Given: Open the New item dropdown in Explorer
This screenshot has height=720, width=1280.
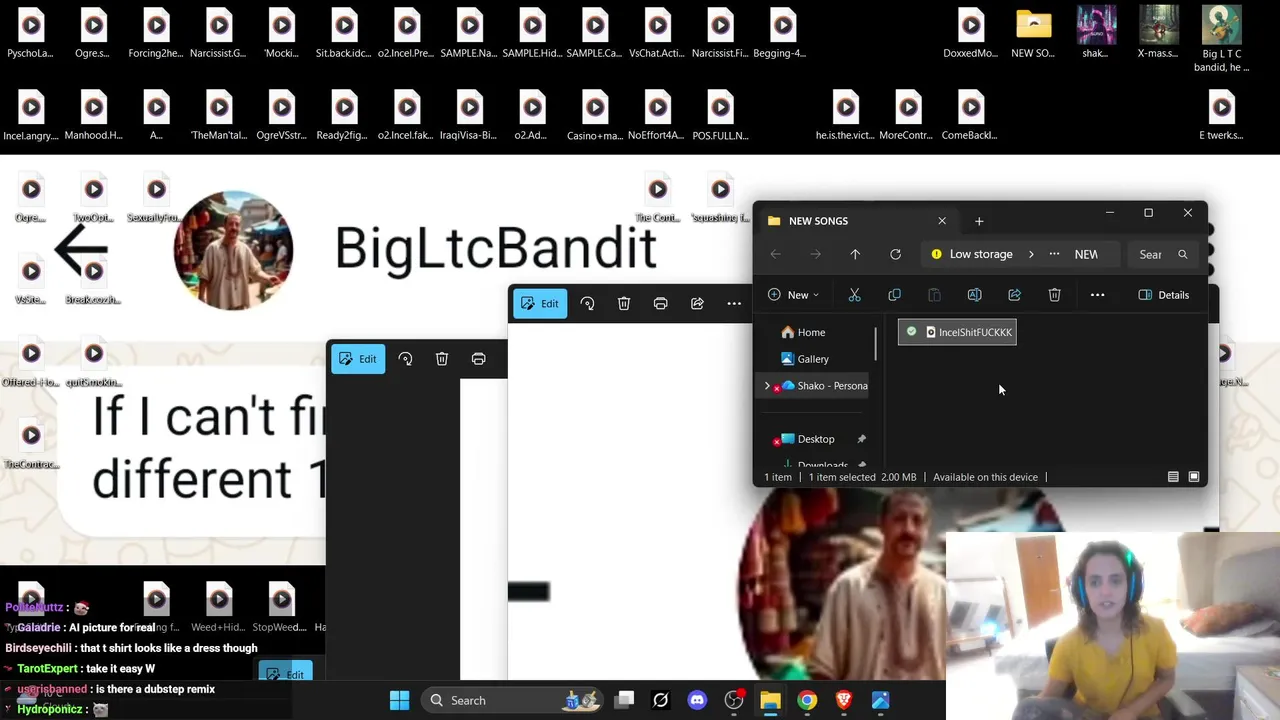Looking at the screenshot, I should pyautogui.click(x=793, y=295).
